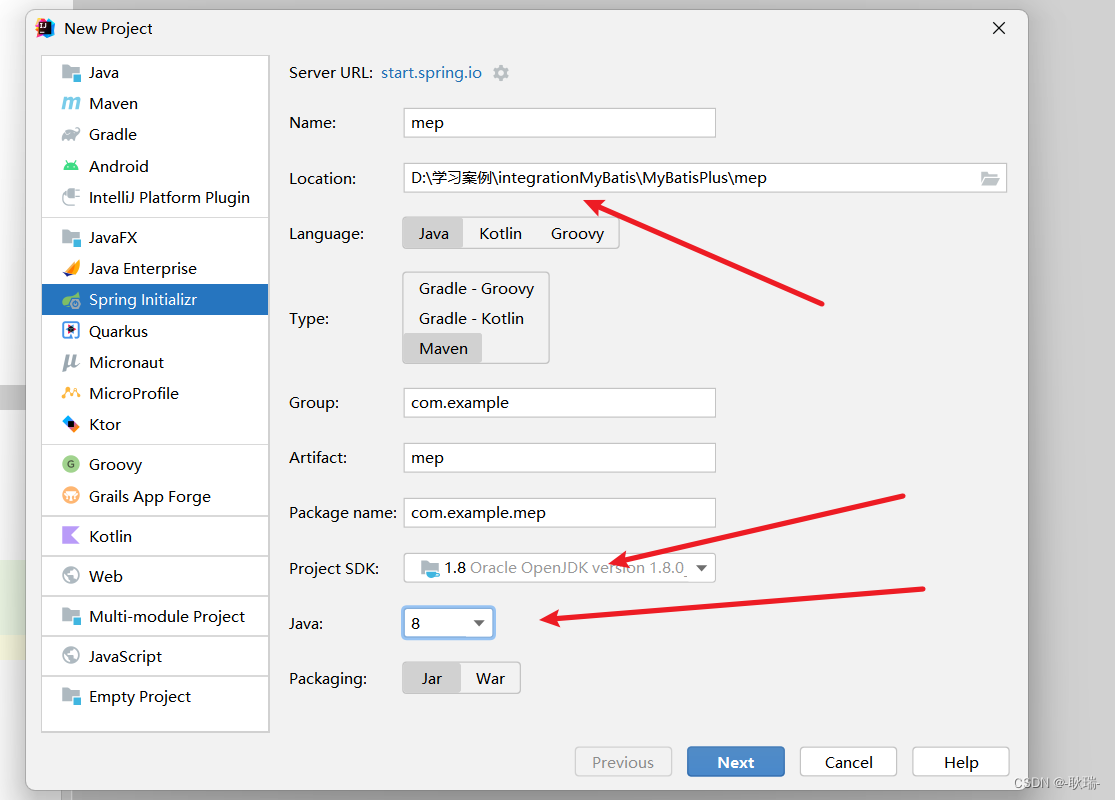The image size is (1115, 800).
Task: Click the Next button
Action: click(x=735, y=762)
